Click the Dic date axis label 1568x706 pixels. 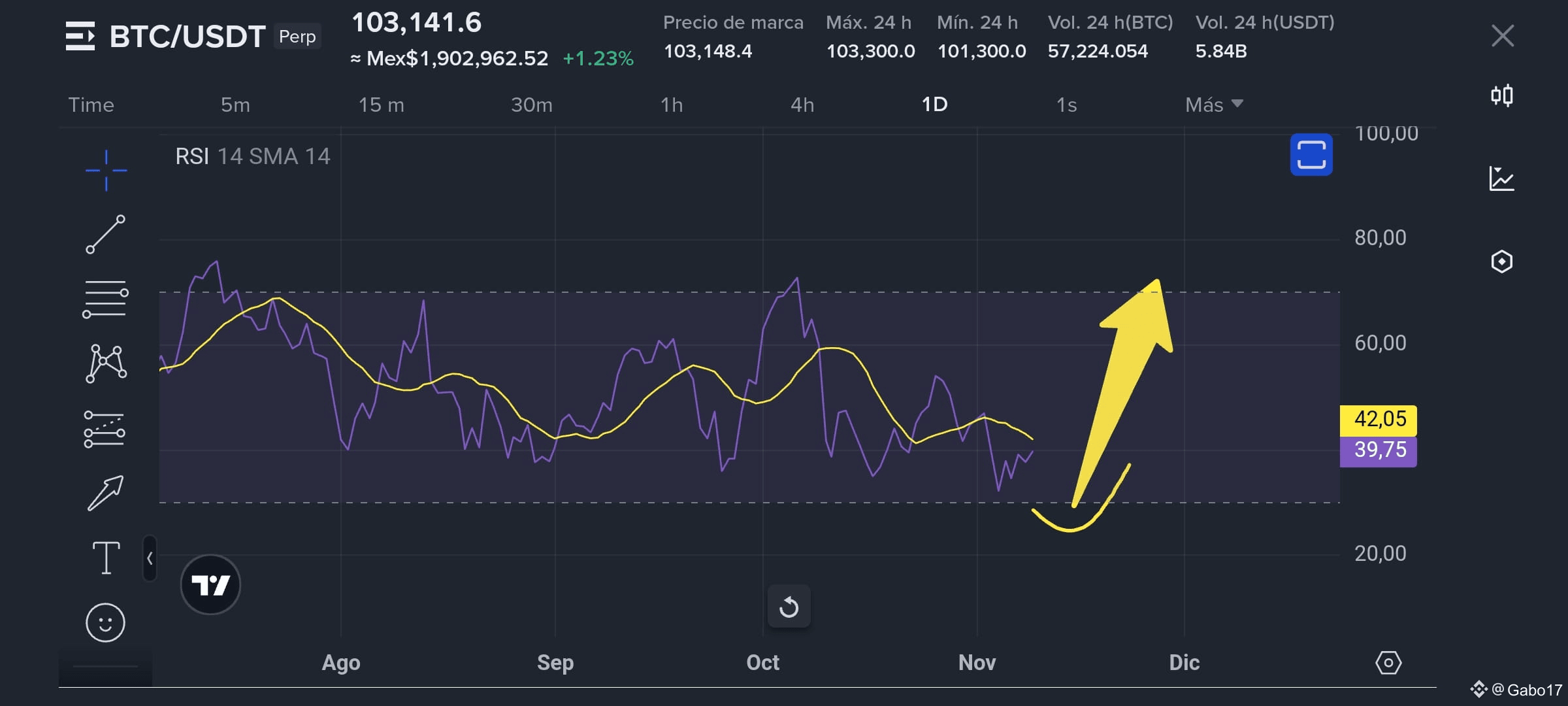(1184, 663)
